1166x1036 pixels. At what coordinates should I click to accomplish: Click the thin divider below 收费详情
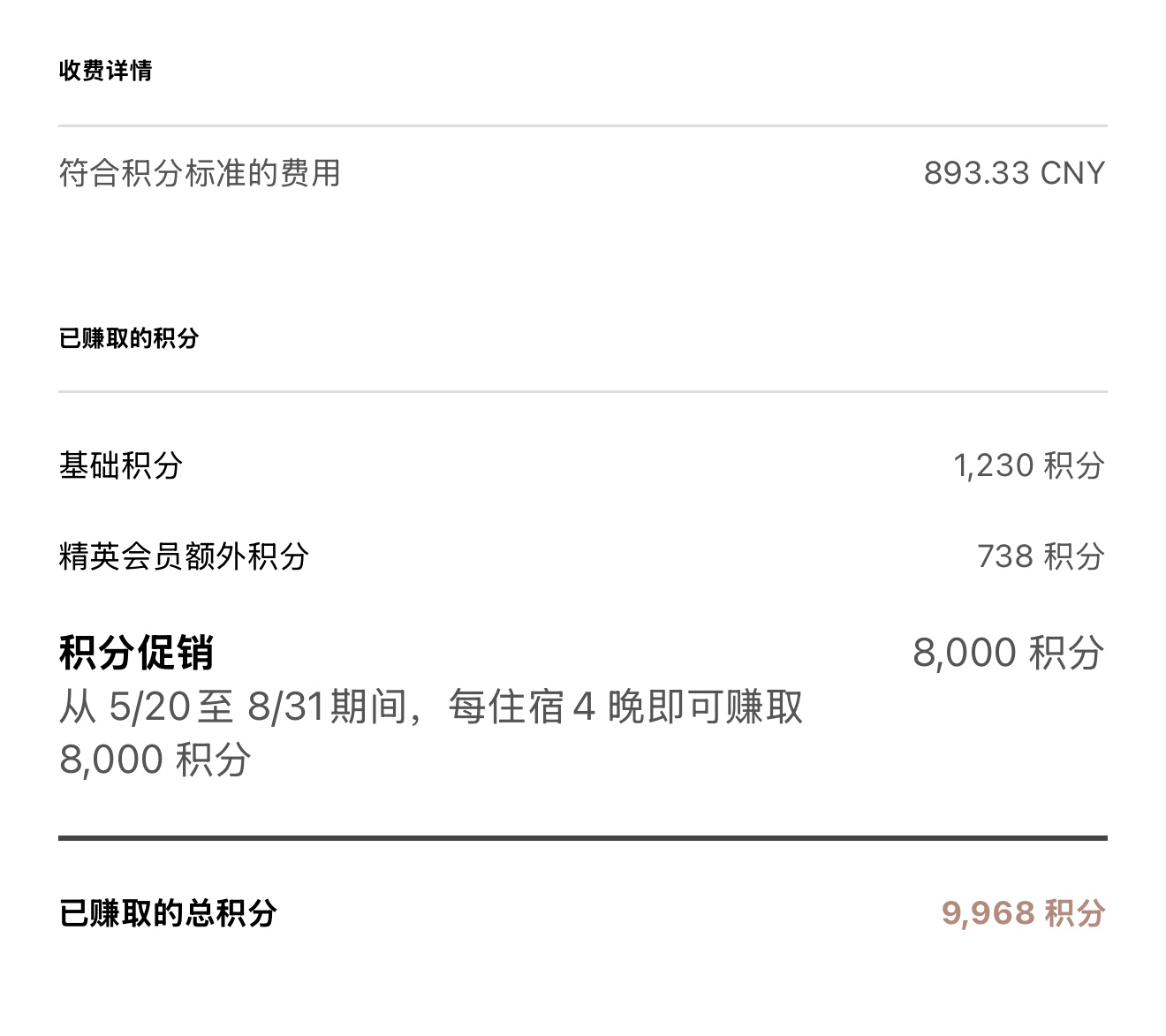[x=583, y=126]
